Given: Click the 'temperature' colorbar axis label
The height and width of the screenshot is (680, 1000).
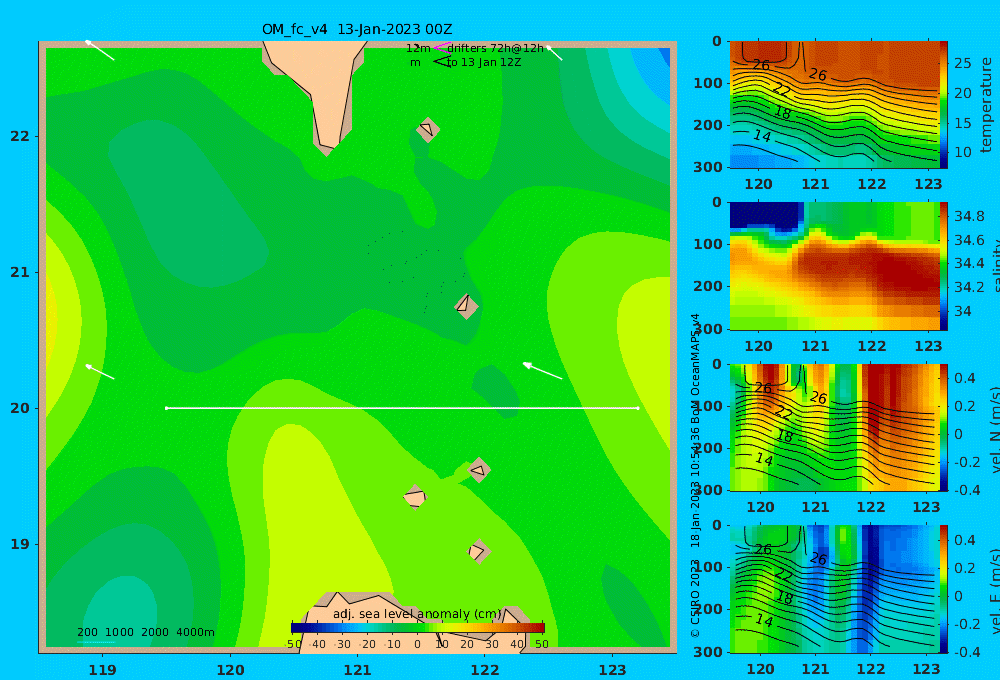Looking at the screenshot, I should click(986, 105).
